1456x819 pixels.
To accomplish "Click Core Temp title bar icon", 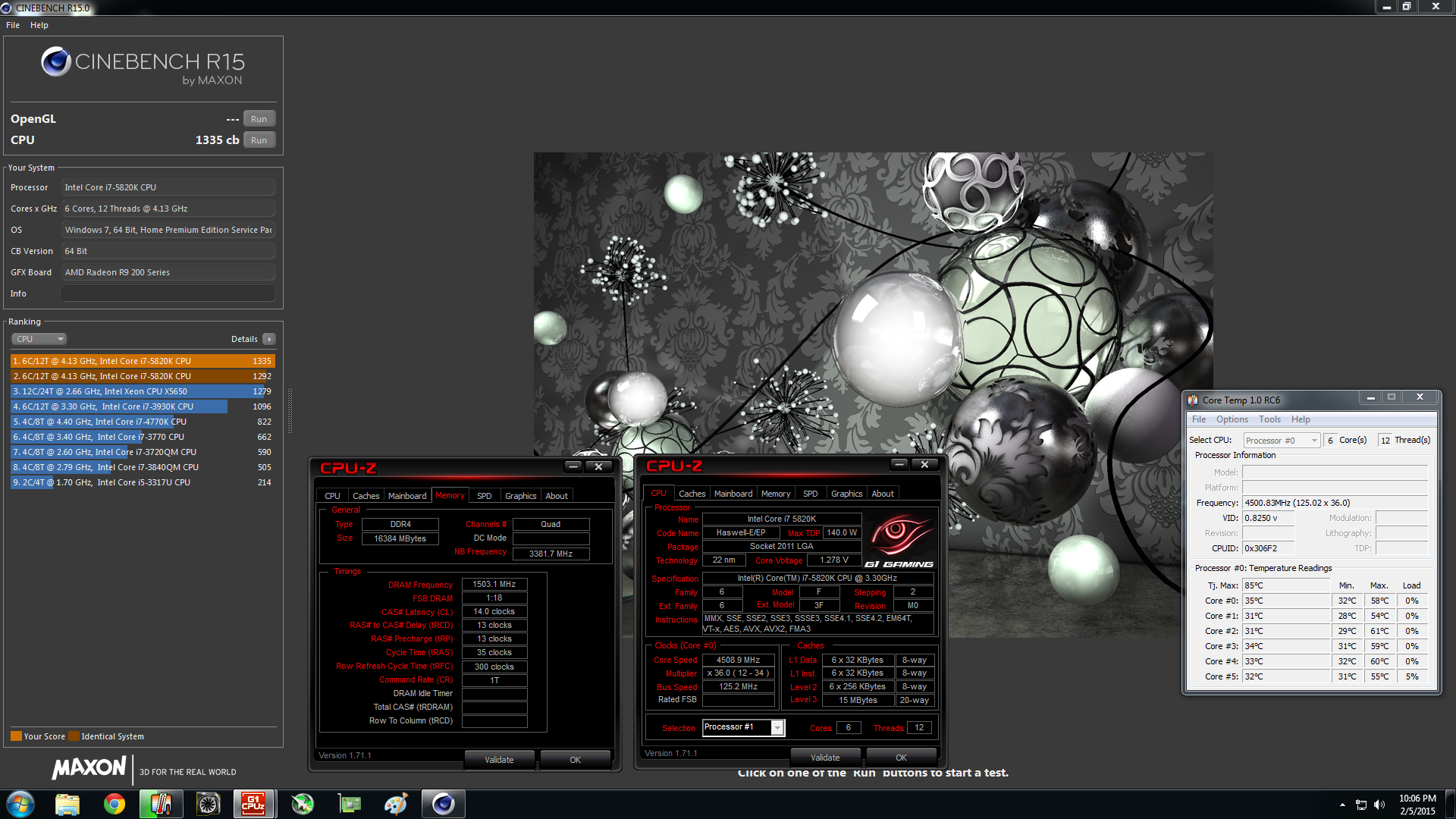I will 1194,400.
